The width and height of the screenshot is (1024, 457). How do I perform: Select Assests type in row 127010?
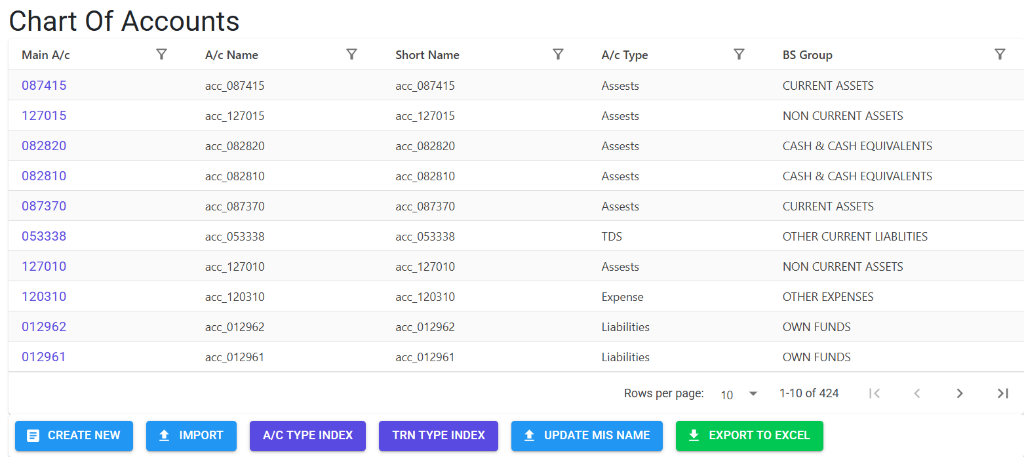620,267
